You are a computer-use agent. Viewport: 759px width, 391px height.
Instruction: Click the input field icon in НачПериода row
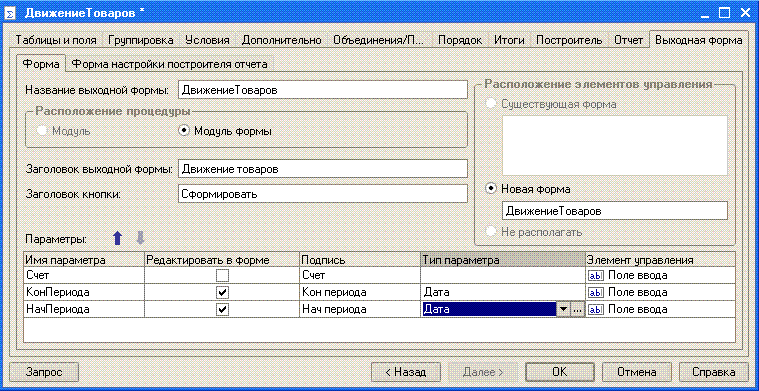[595, 310]
